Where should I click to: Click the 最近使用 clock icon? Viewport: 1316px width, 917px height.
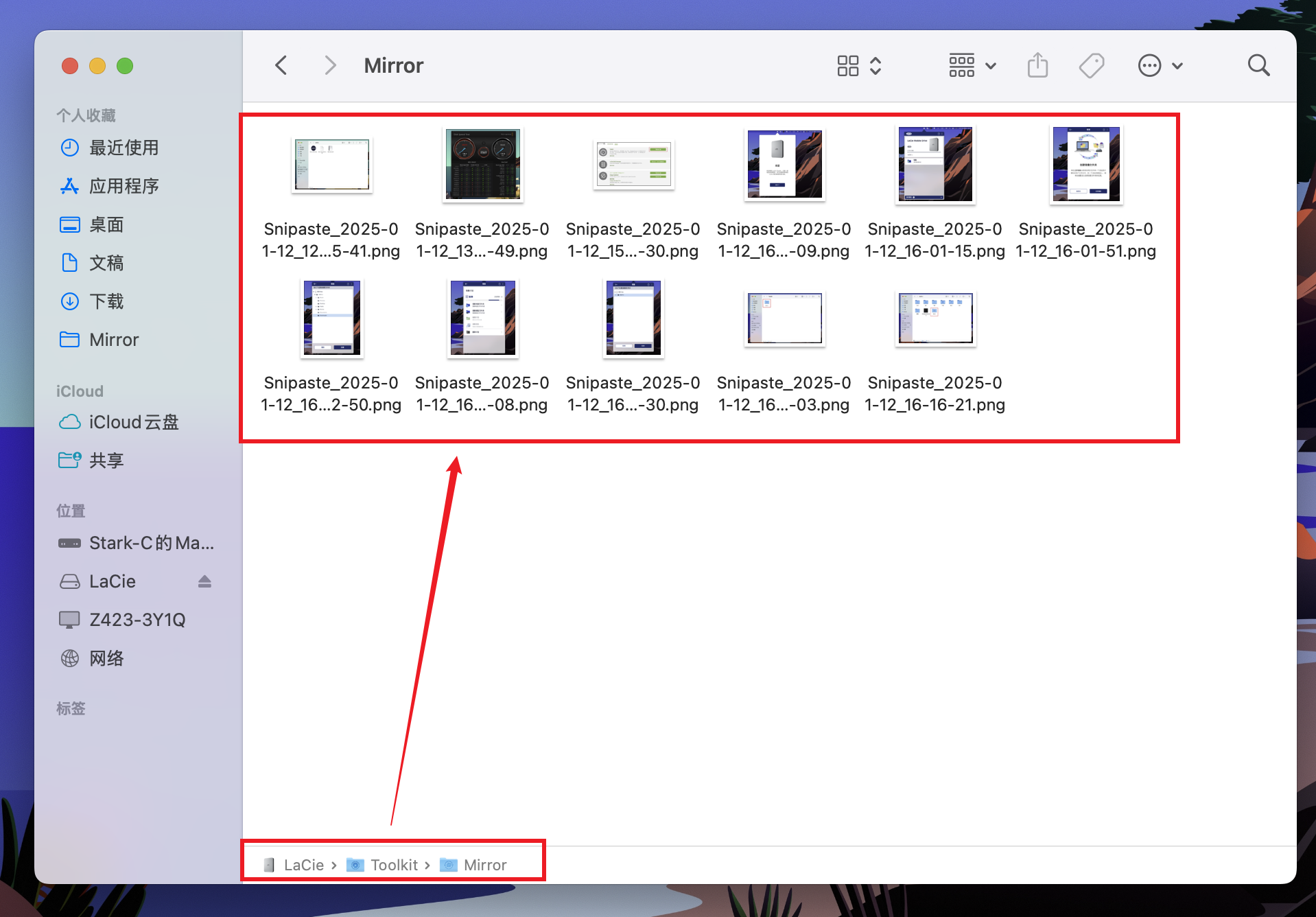(69, 148)
